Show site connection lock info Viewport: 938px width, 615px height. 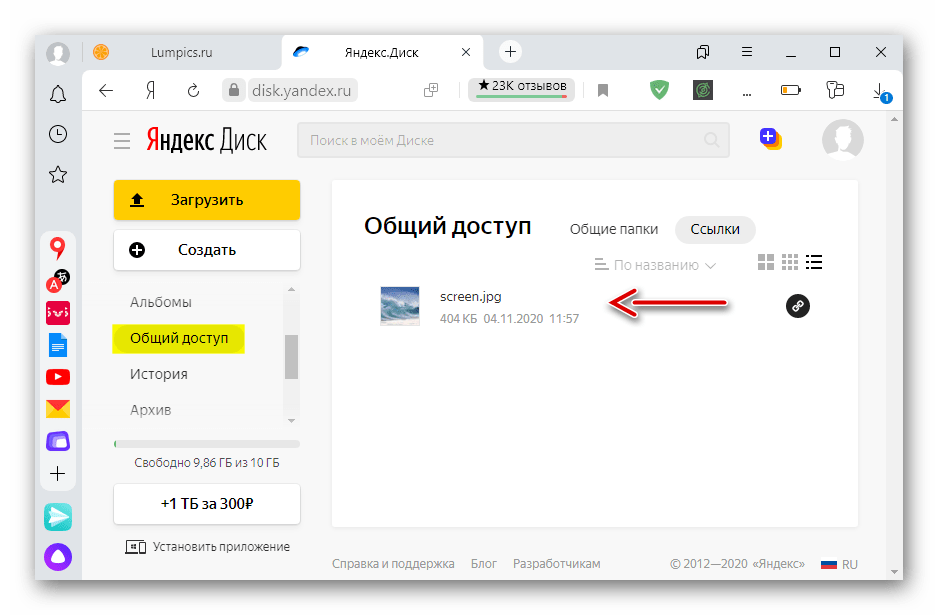tap(234, 90)
